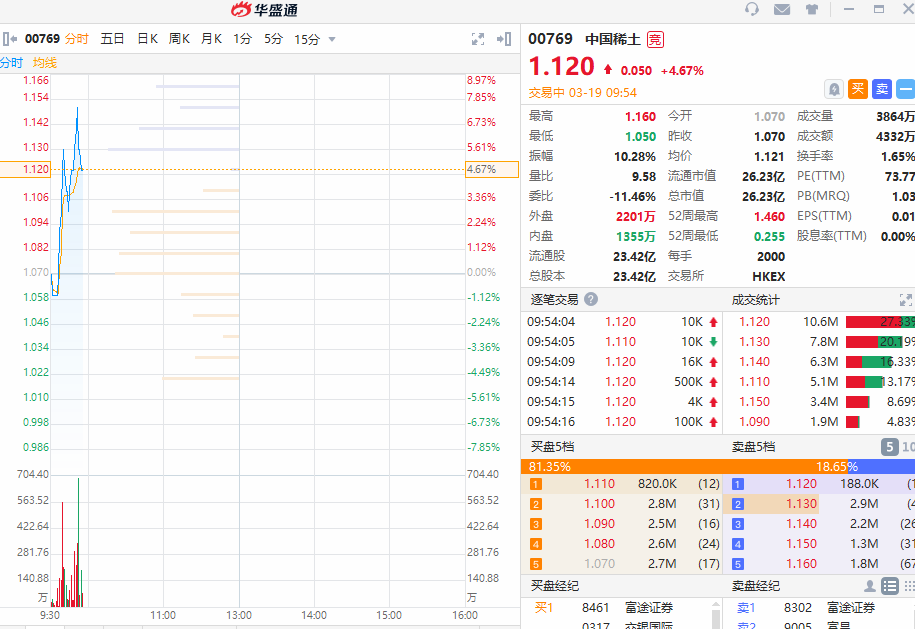Click sell level 3 price 1.140
The height and width of the screenshot is (629, 915).
pos(801,523)
